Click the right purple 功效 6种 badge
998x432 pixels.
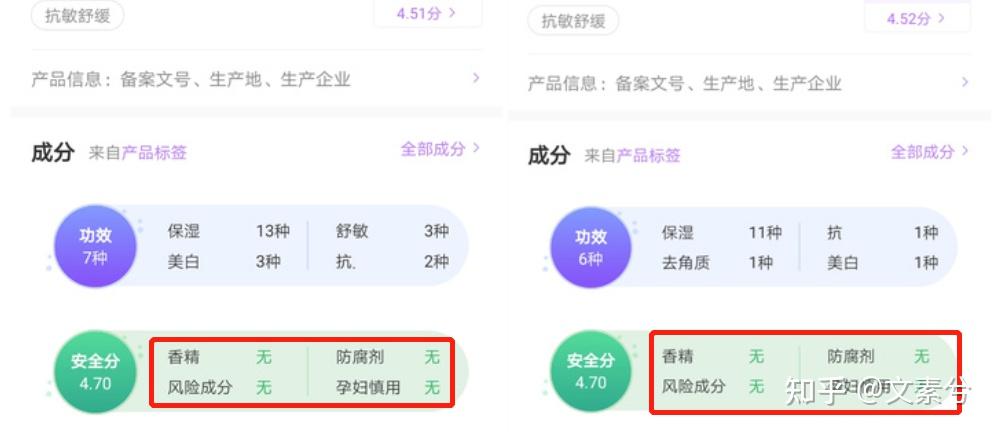pos(591,247)
